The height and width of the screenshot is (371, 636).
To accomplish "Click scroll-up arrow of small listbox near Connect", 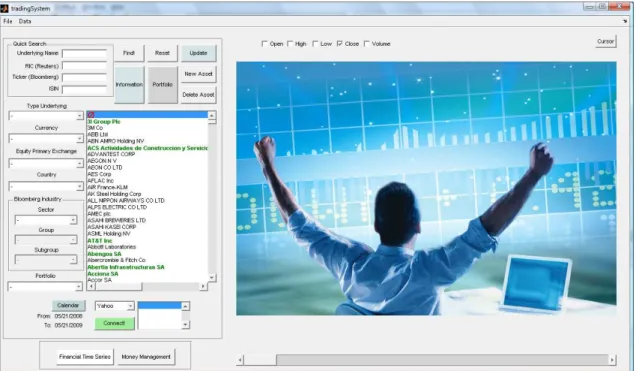I will (185, 306).
